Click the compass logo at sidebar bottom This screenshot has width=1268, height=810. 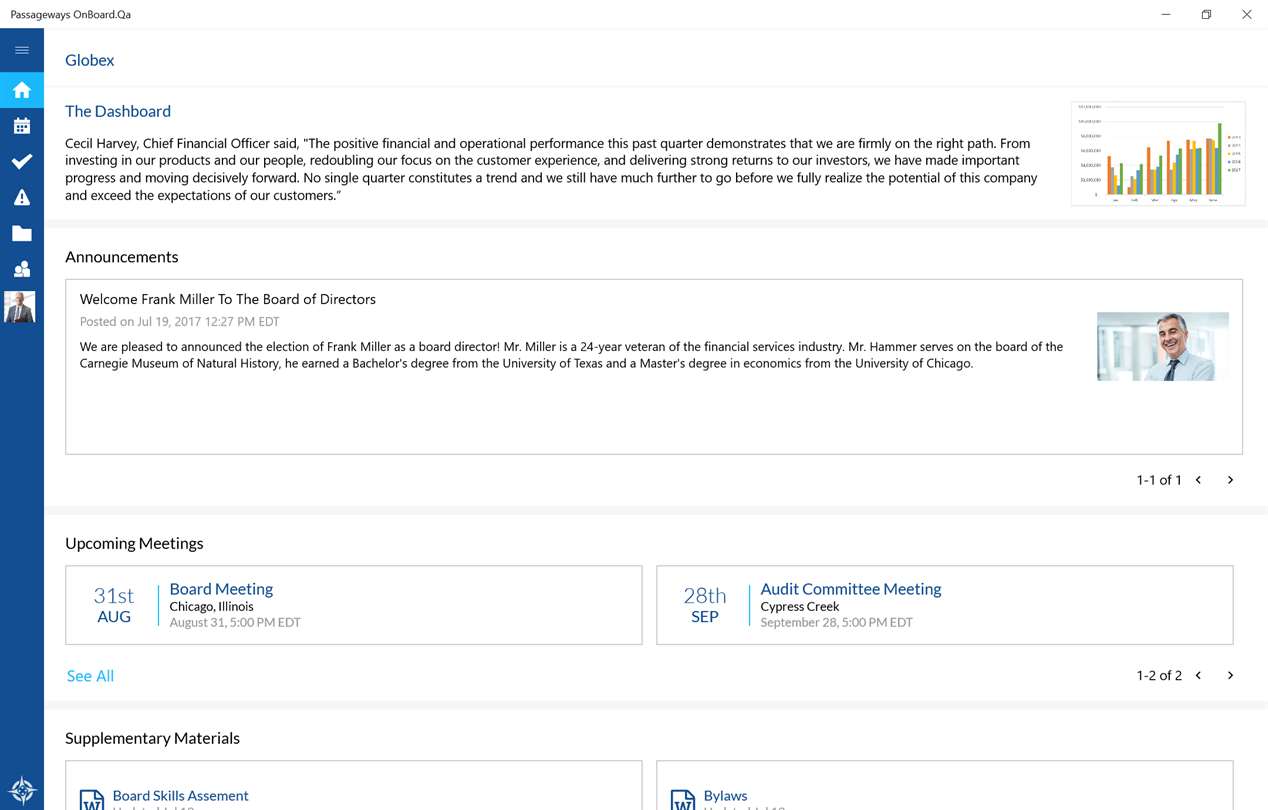(22, 791)
